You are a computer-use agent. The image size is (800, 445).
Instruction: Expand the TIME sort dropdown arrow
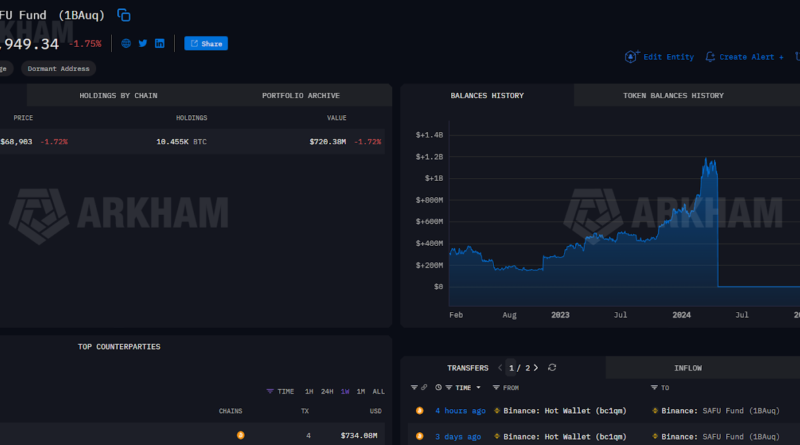(479, 388)
